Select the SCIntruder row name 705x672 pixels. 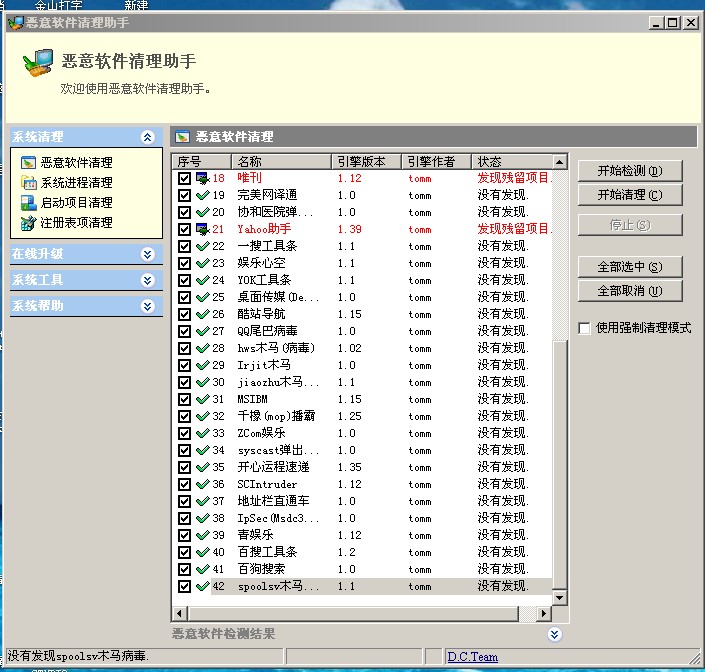pyautogui.click(x=267, y=484)
